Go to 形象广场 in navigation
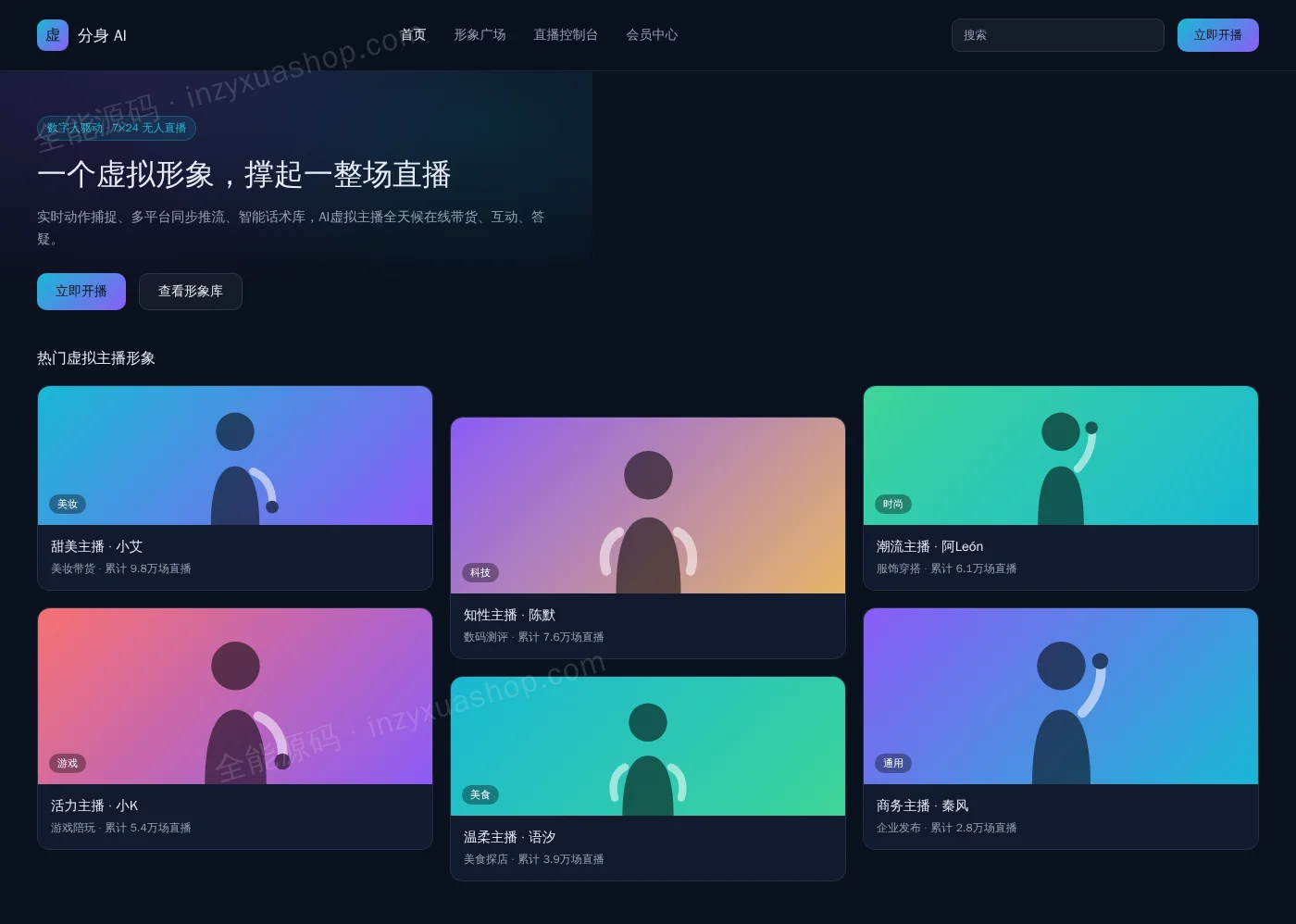Viewport: 1296px width, 924px height. 480,34
